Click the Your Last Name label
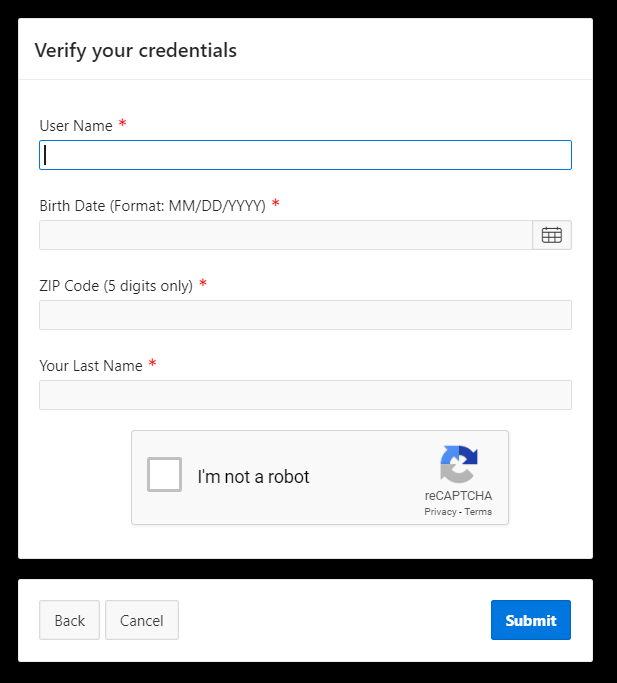617x683 pixels. 91,365
